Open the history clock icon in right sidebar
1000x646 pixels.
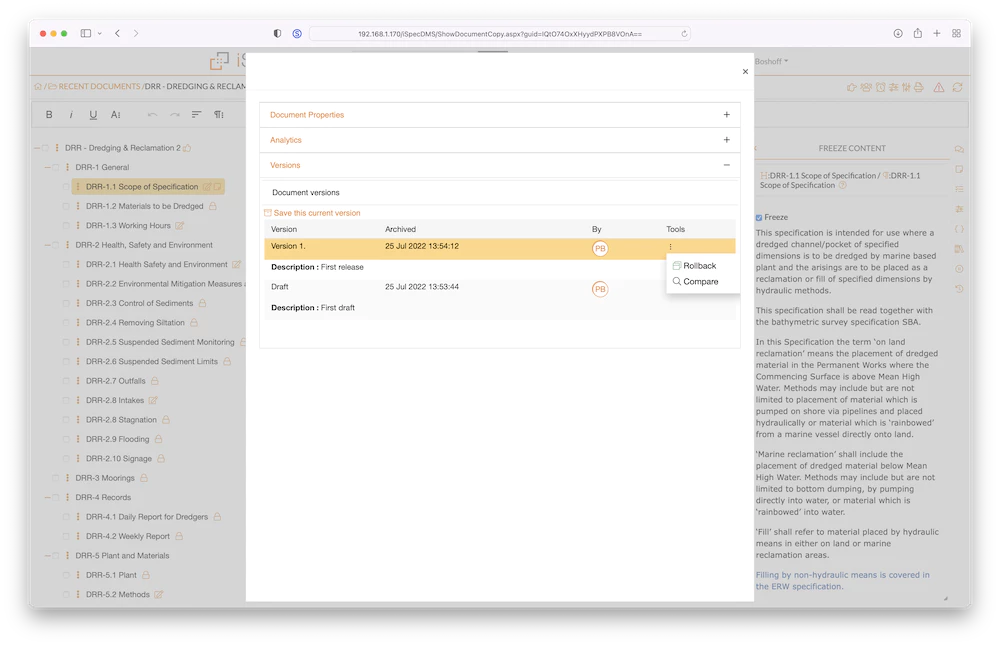tap(959, 289)
